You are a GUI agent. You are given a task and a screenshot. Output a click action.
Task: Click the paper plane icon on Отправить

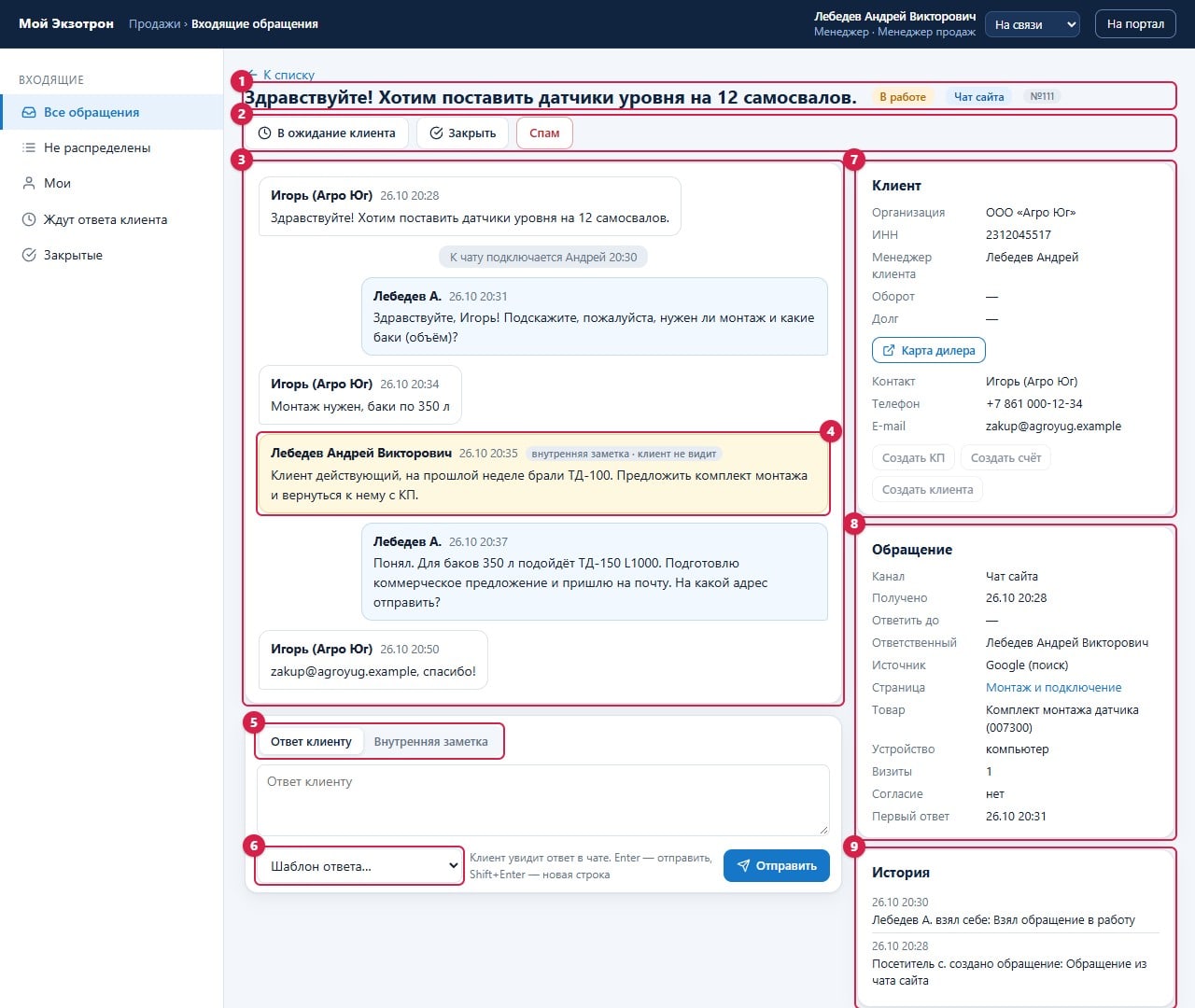pos(744,866)
